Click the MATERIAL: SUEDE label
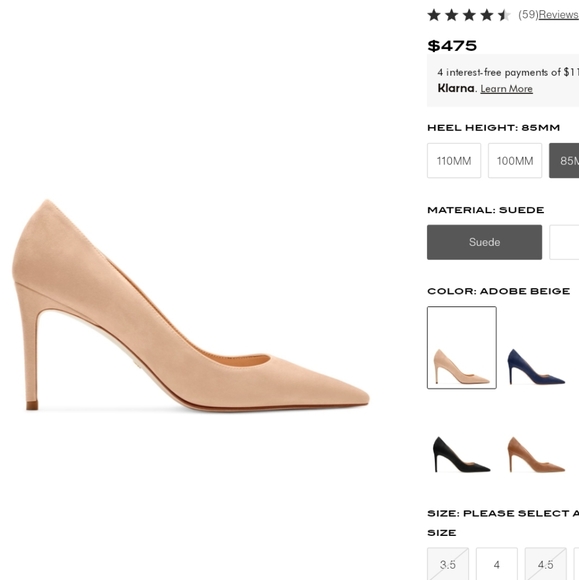 [x=485, y=210]
